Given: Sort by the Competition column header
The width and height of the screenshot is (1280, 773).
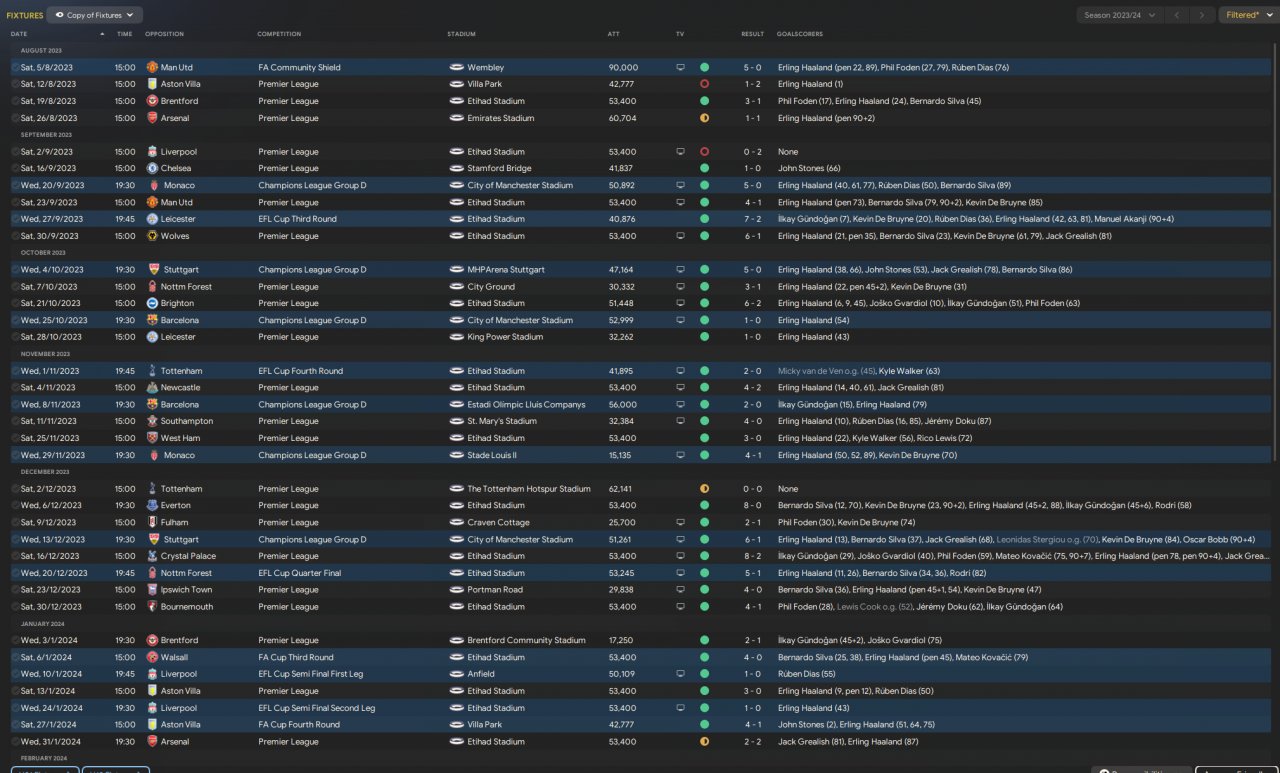Looking at the screenshot, I should pos(279,34).
